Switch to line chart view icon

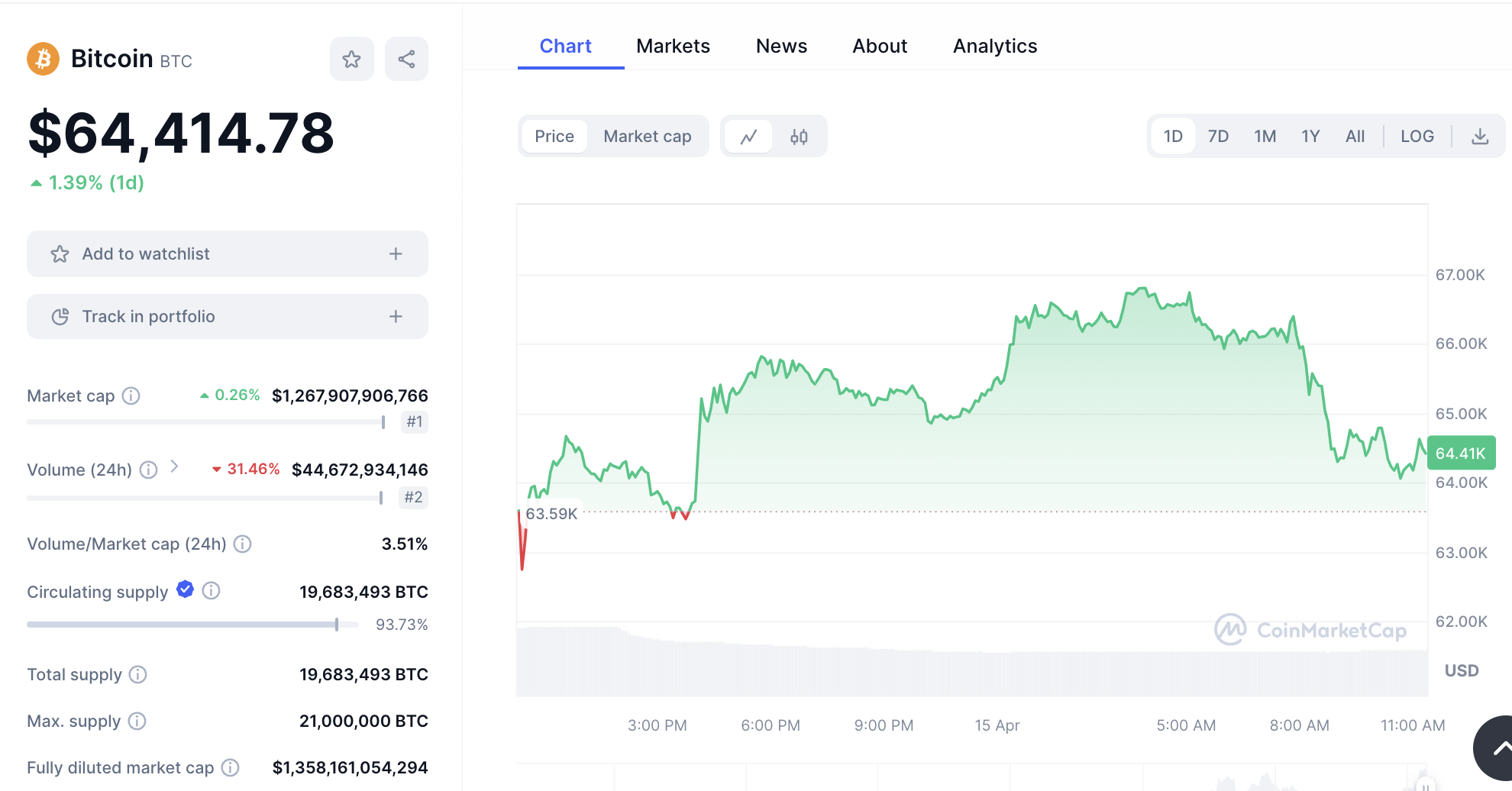point(748,137)
